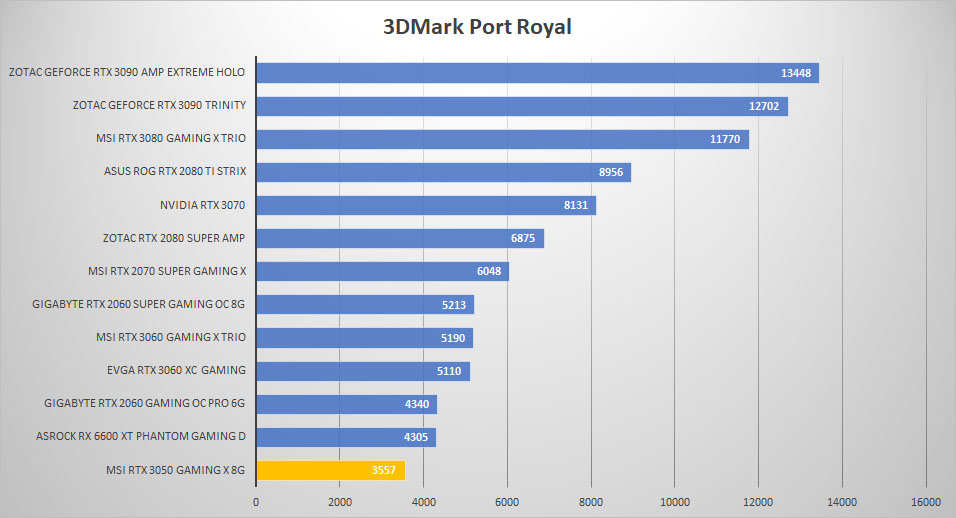Viewport: 956px width, 518px height.
Task: Select the ZOTAC GEFORCE RTX 3090 TRINITY label
Action: tap(159, 105)
